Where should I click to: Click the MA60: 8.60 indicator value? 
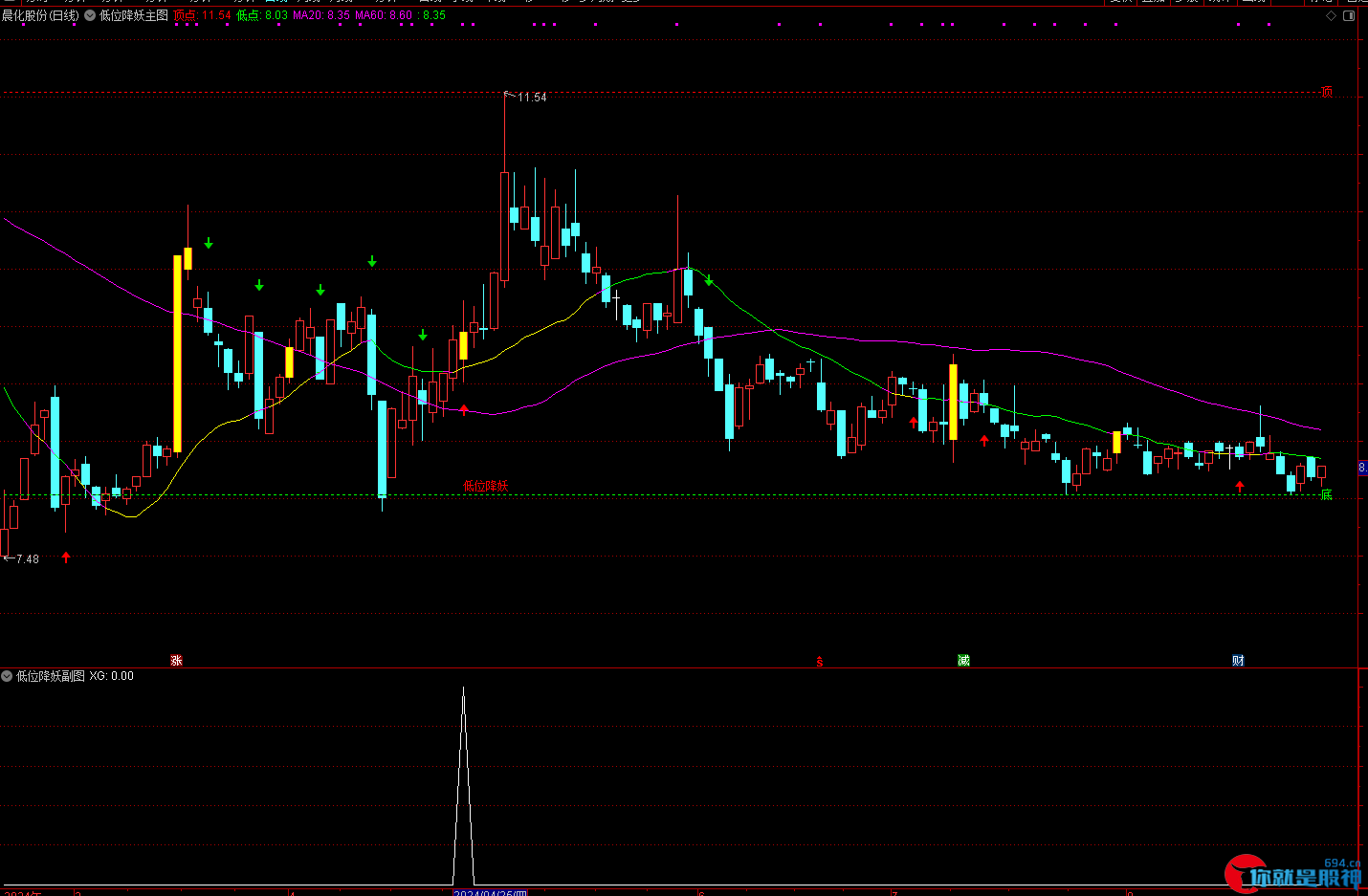[384, 15]
